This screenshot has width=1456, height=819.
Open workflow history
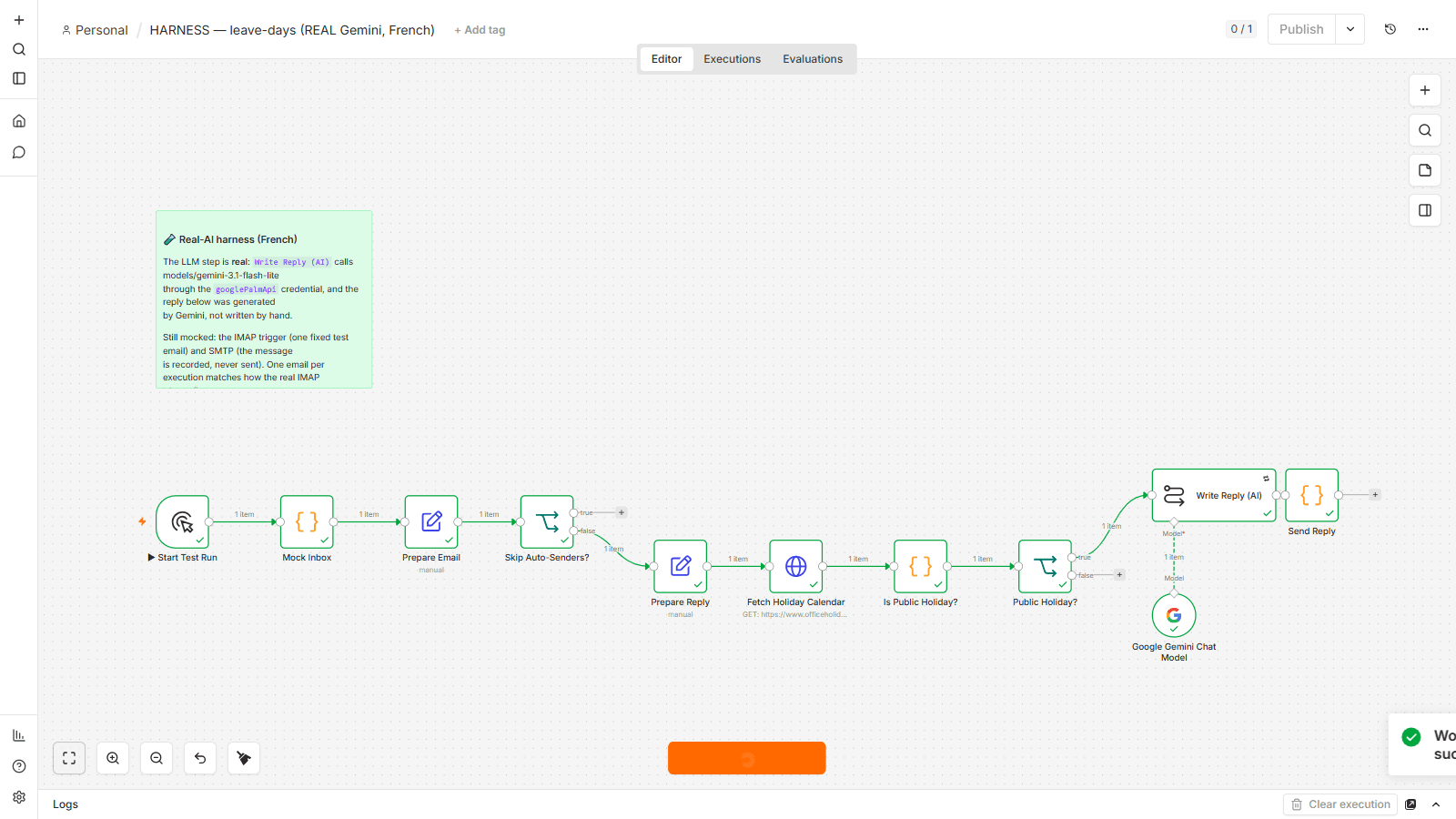click(1390, 29)
